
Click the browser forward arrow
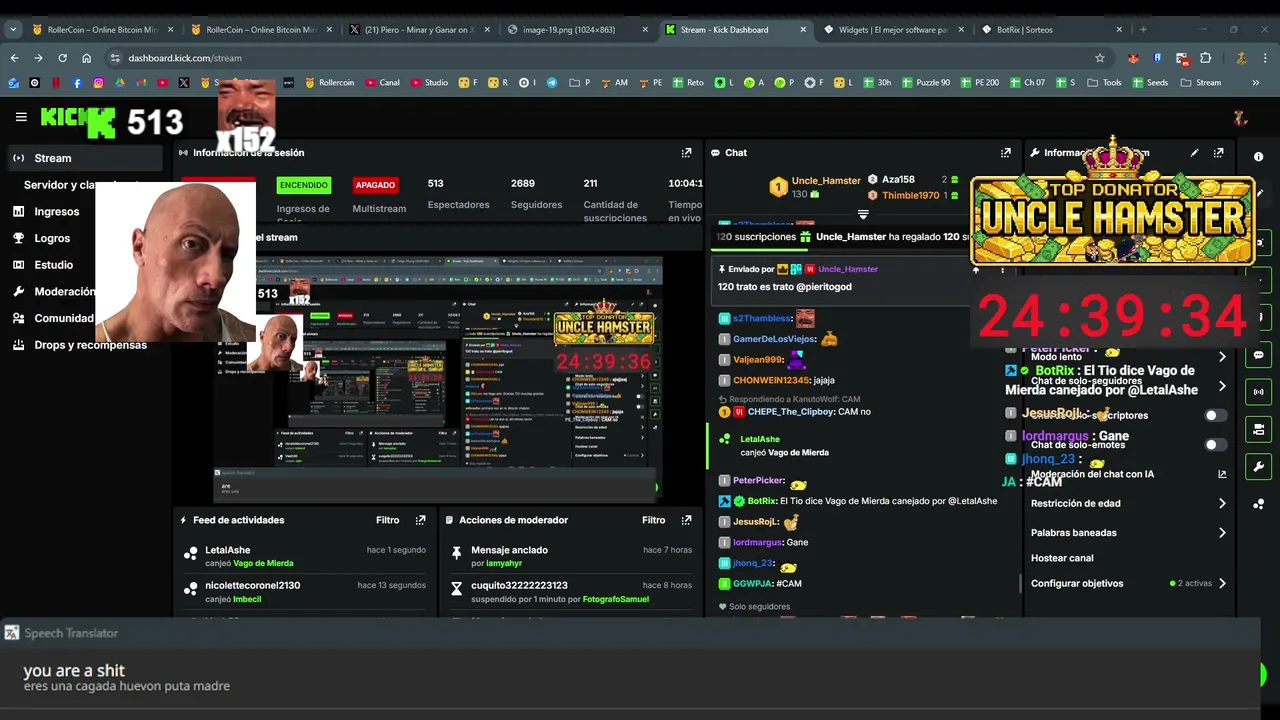click(x=38, y=58)
